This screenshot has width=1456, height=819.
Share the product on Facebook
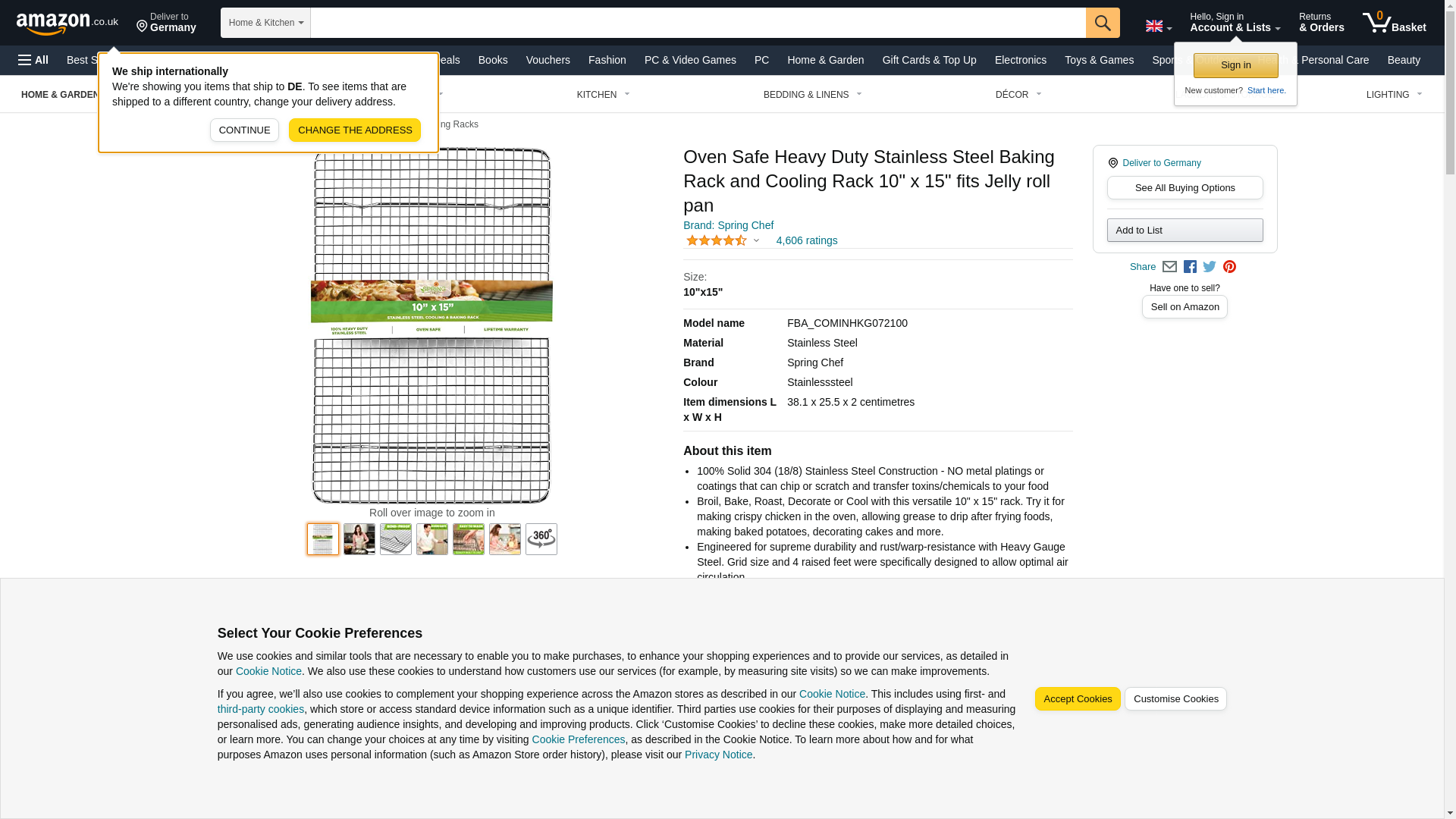(x=1190, y=267)
